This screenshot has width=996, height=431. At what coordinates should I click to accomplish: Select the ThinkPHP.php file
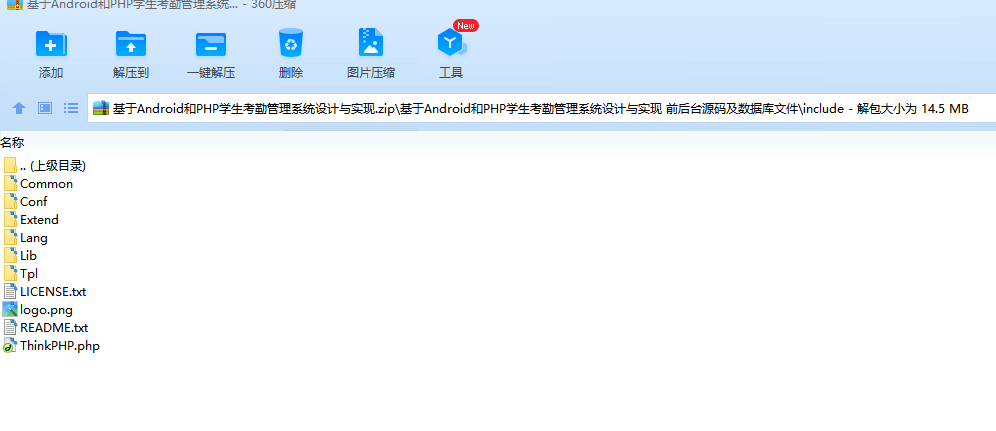(51, 346)
